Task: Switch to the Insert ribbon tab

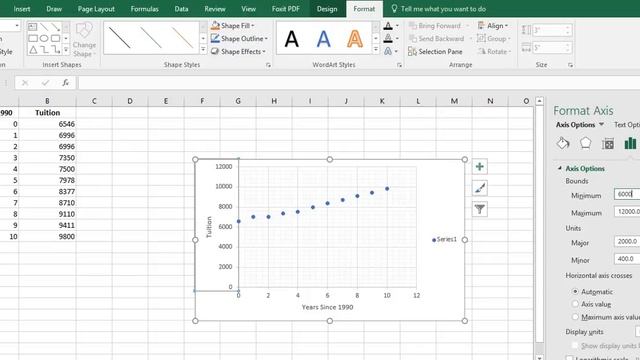Action: pos(22,9)
